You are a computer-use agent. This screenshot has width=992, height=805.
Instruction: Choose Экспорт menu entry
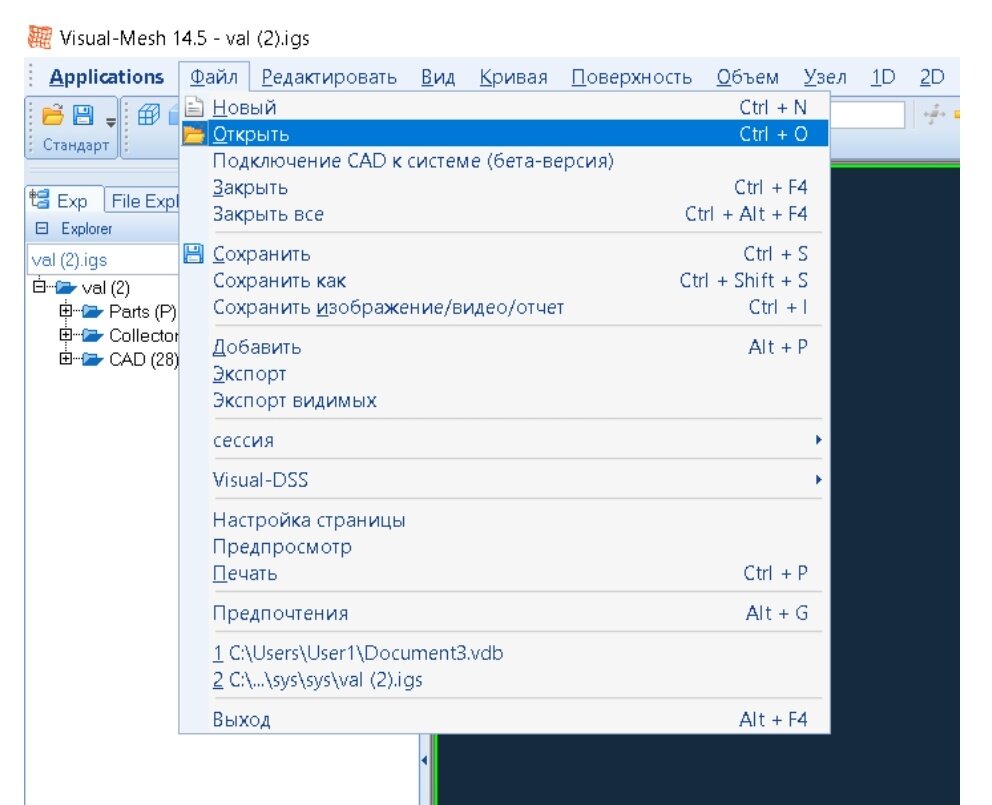pyautogui.click(x=505, y=373)
